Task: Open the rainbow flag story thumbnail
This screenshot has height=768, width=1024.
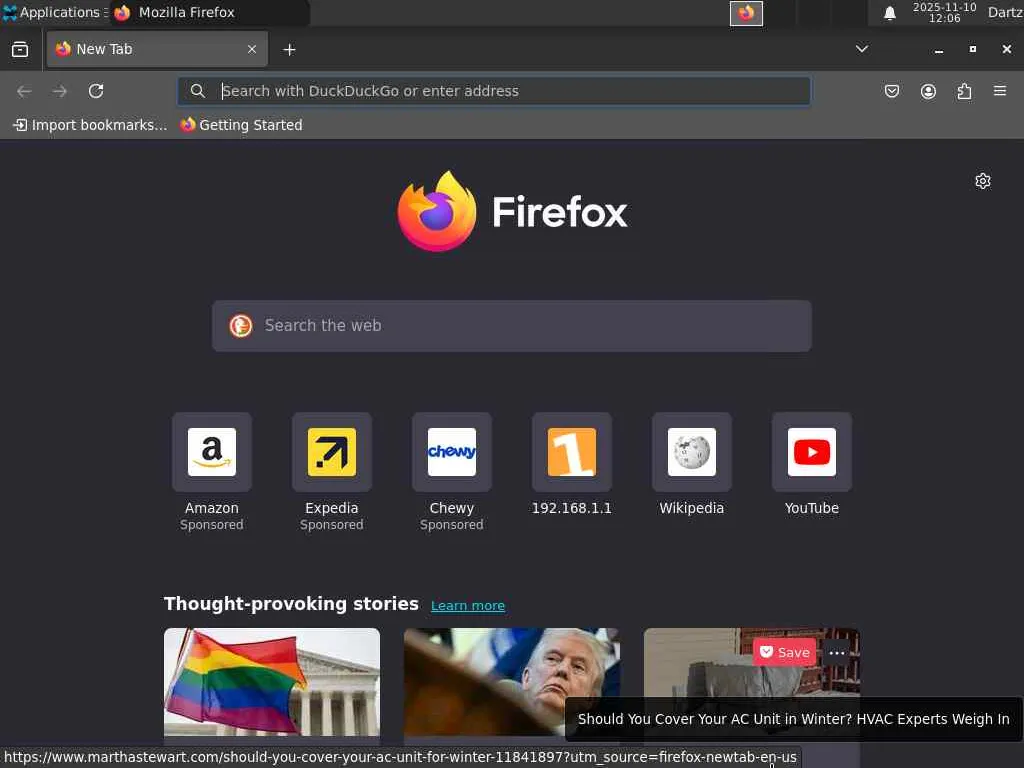Action: coord(272,682)
